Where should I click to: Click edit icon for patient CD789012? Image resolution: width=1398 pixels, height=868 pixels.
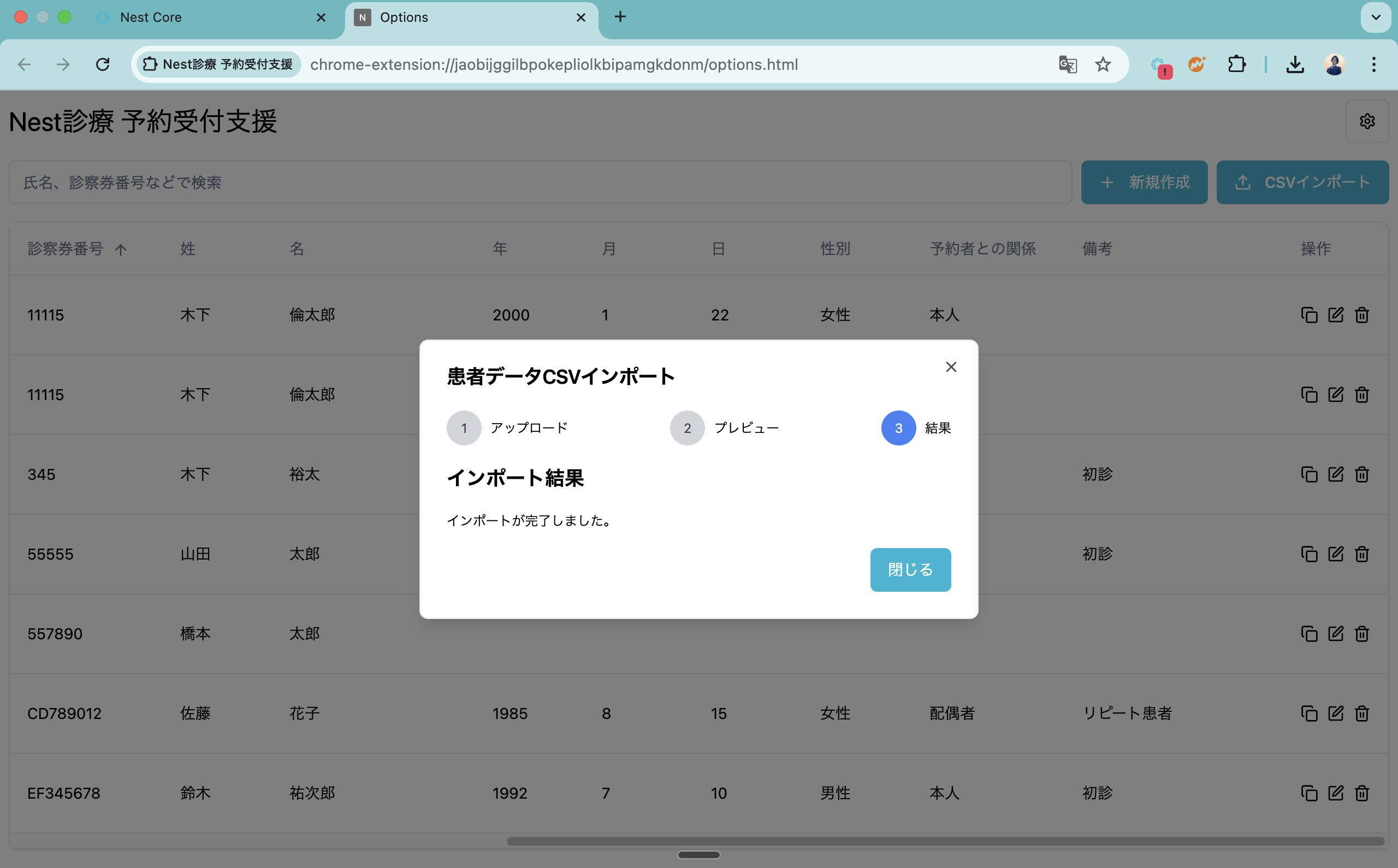(1335, 713)
